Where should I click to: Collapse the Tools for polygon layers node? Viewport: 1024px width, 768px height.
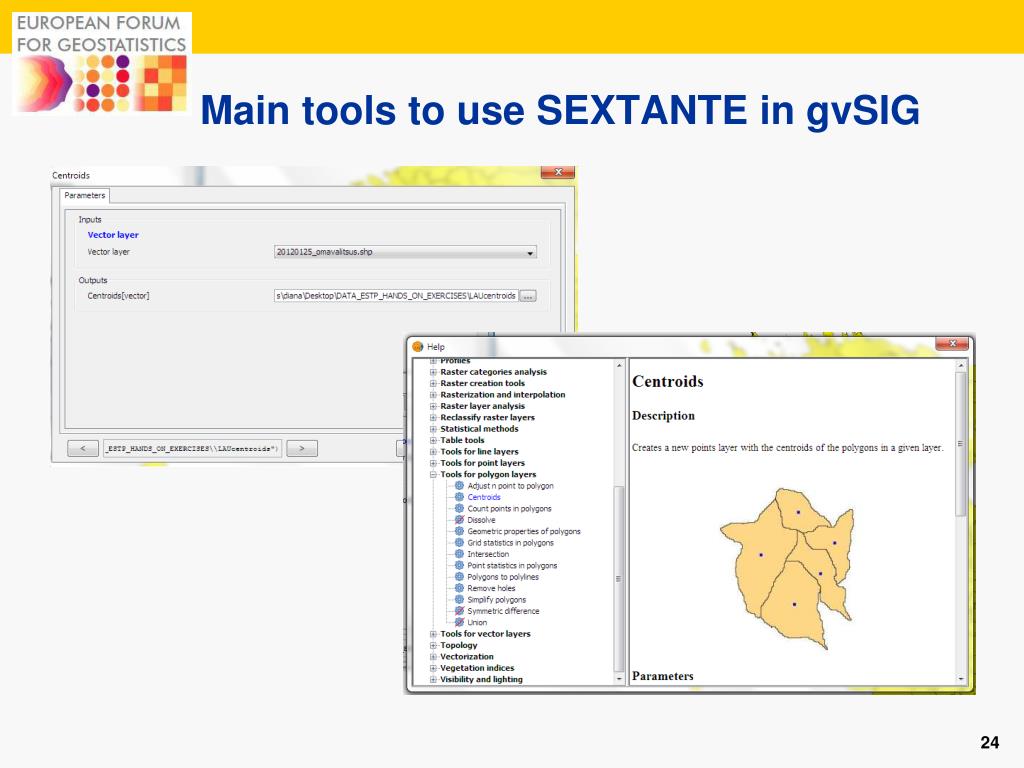pyautogui.click(x=433, y=475)
